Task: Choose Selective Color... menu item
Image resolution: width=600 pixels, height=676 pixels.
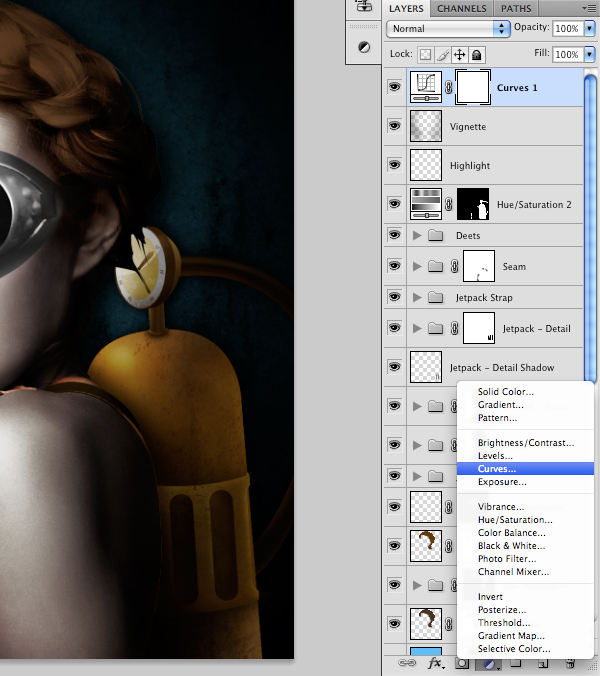Action: tap(525, 649)
